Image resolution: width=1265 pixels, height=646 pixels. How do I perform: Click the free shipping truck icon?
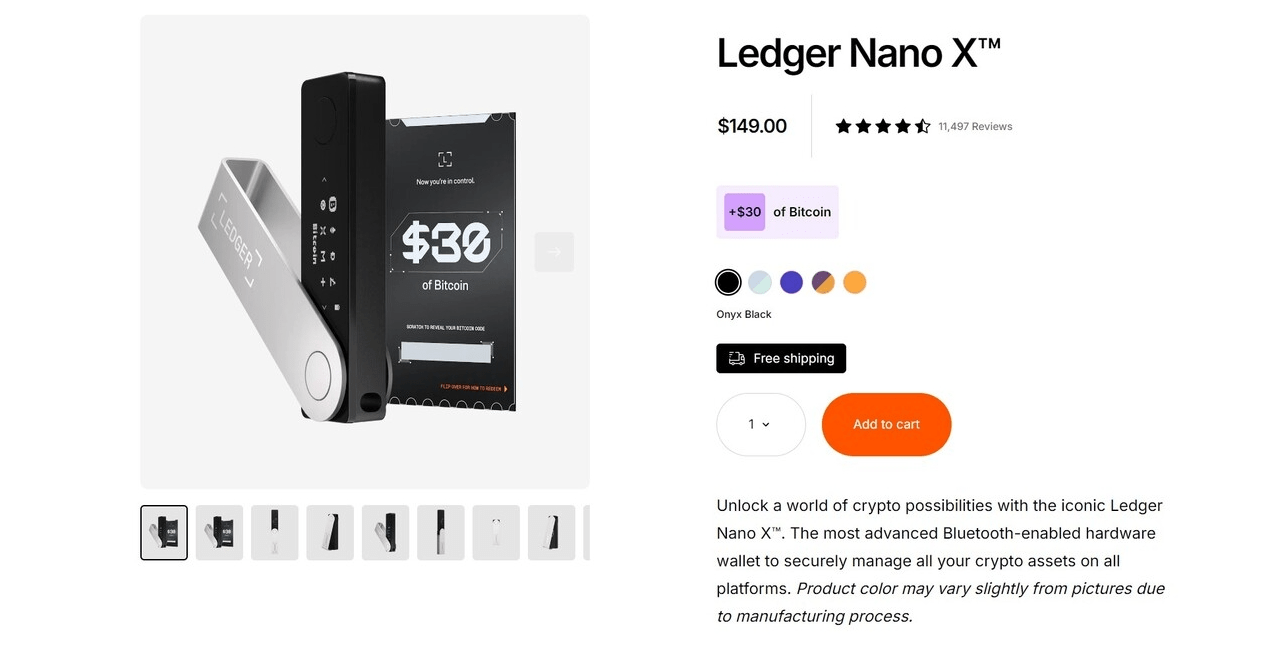pos(736,358)
